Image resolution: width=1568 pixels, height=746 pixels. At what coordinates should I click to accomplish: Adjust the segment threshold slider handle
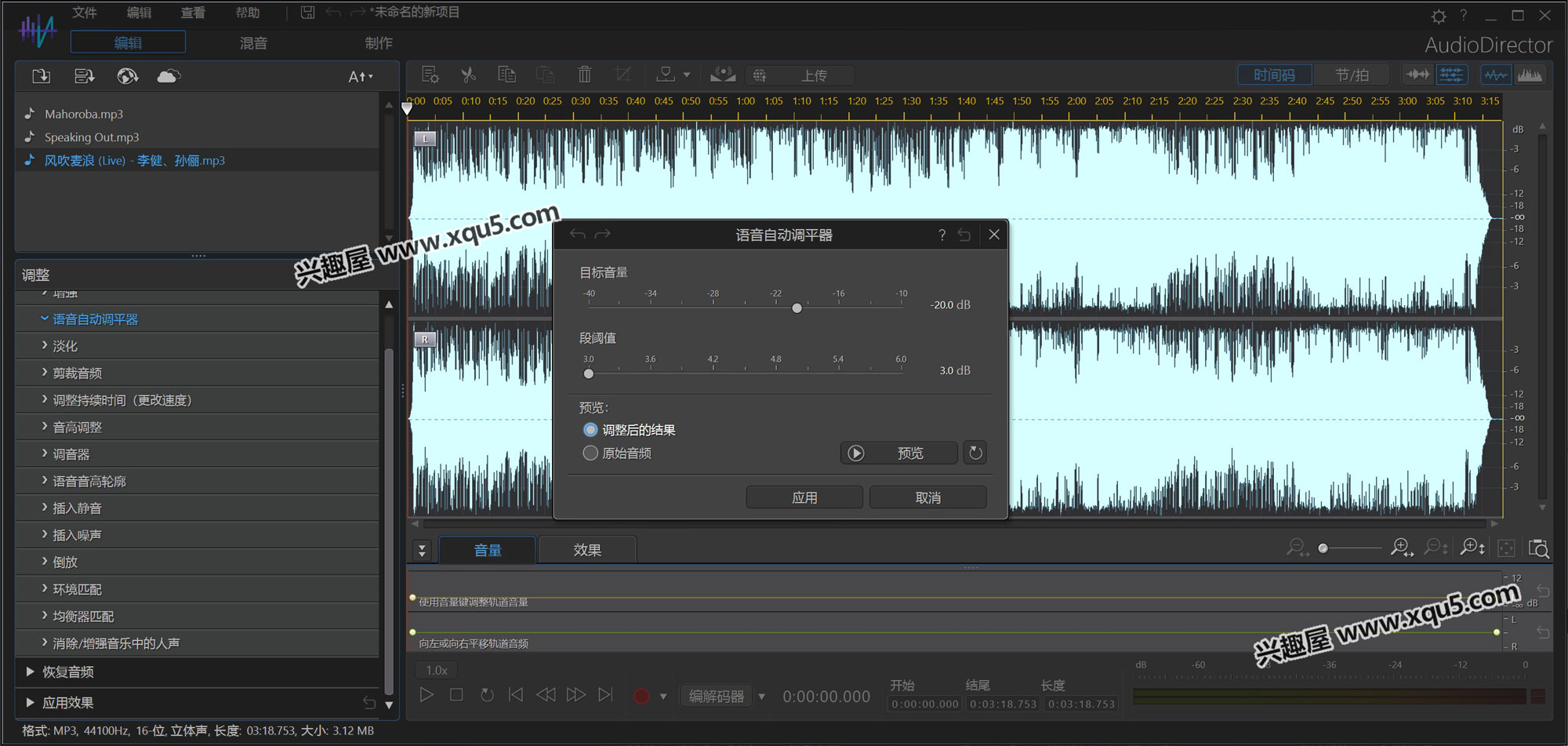pos(589,373)
